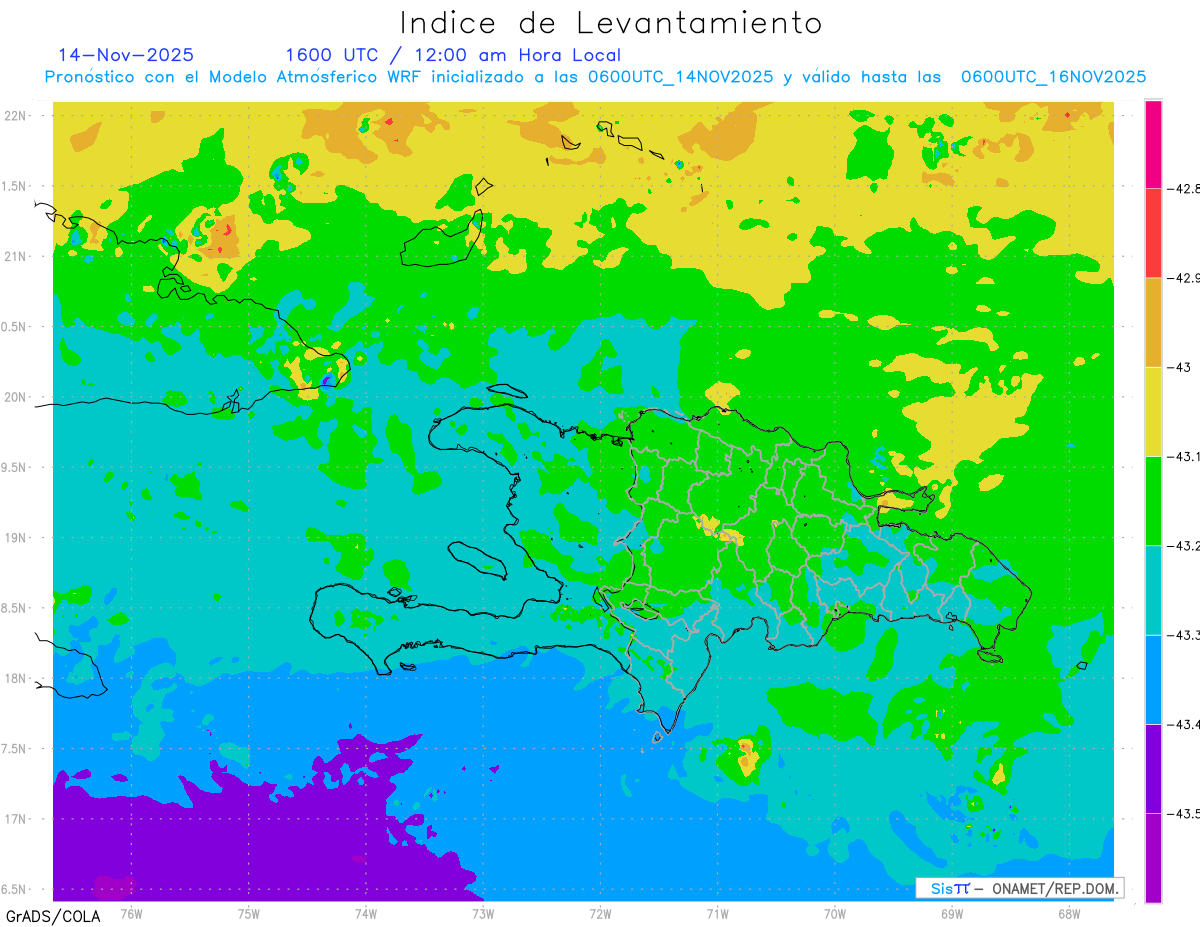Click the color bar value "-43.3"
1200x927 pixels.
point(1183,635)
